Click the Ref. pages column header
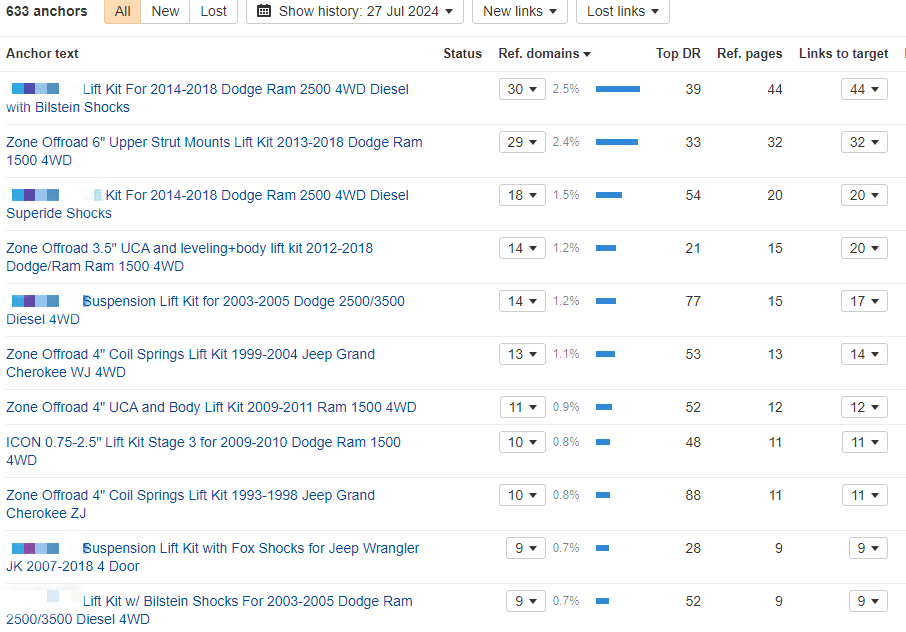The height and width of the screenshot is (632, 906). 749,54
